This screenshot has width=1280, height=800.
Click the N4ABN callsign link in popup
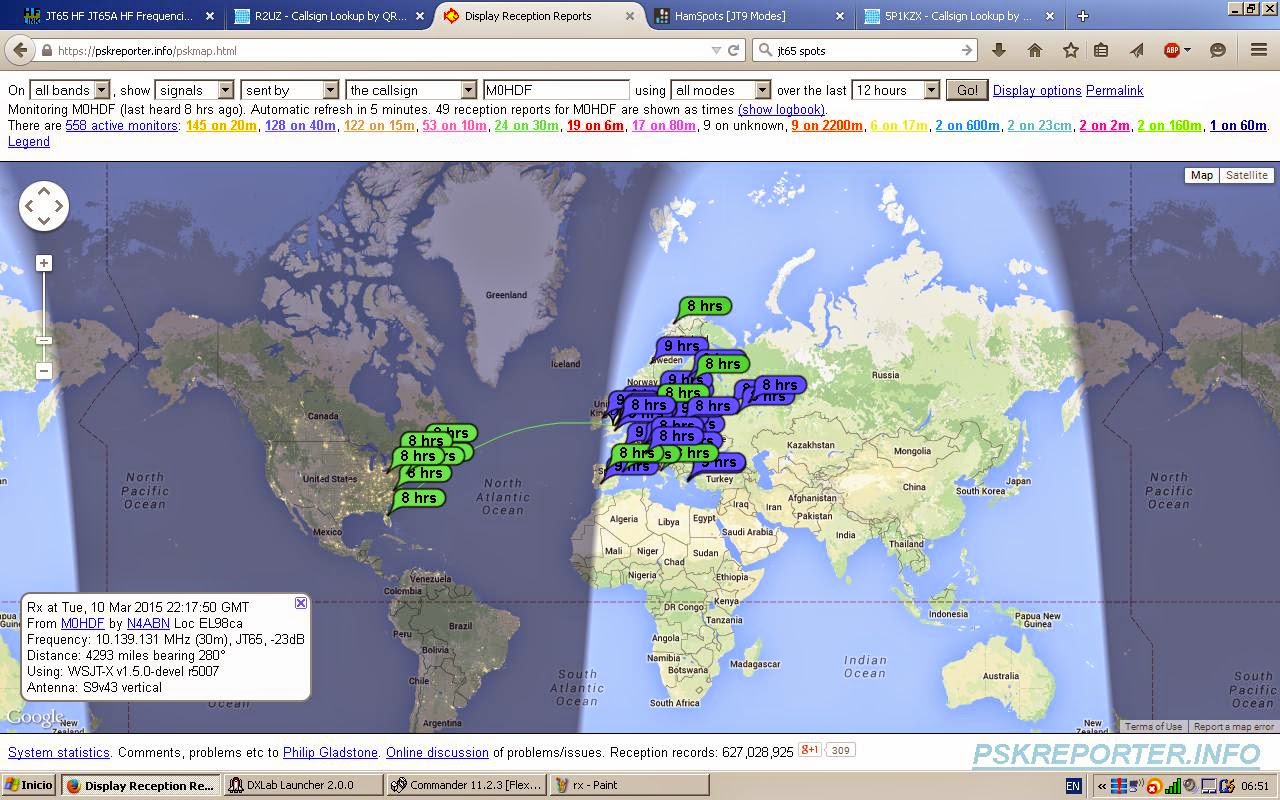pos(148,623)
